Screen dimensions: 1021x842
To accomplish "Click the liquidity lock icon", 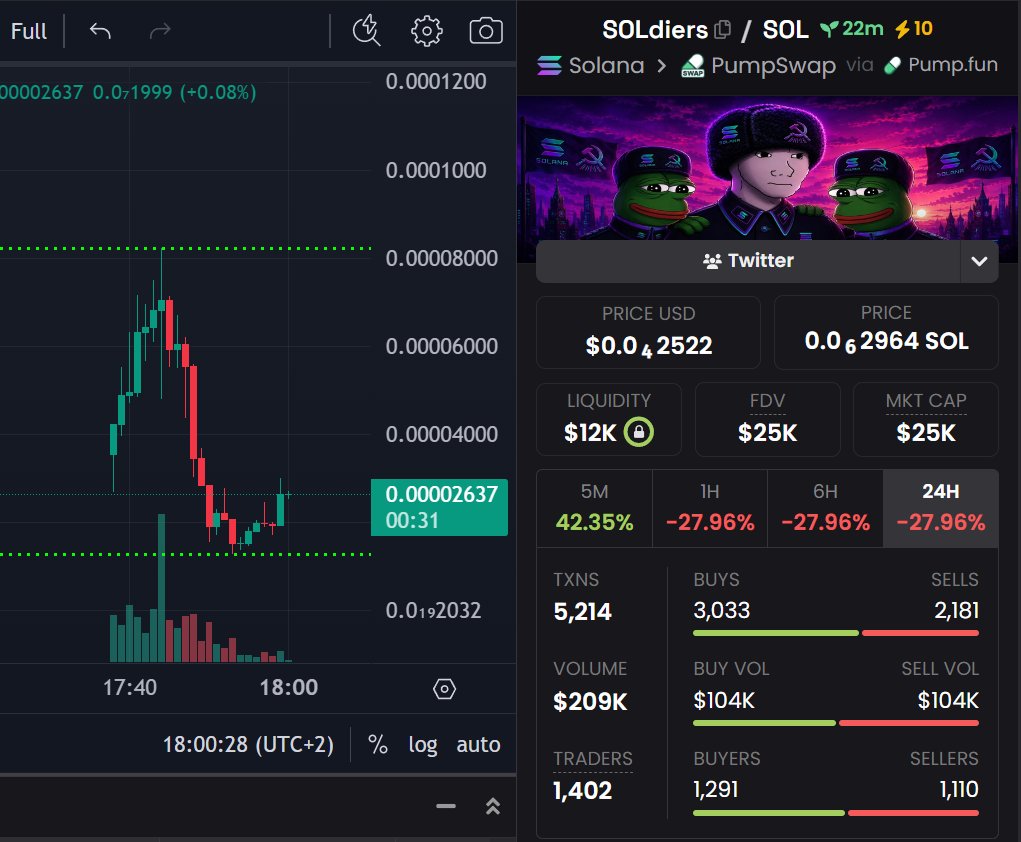I will [639, 432].
